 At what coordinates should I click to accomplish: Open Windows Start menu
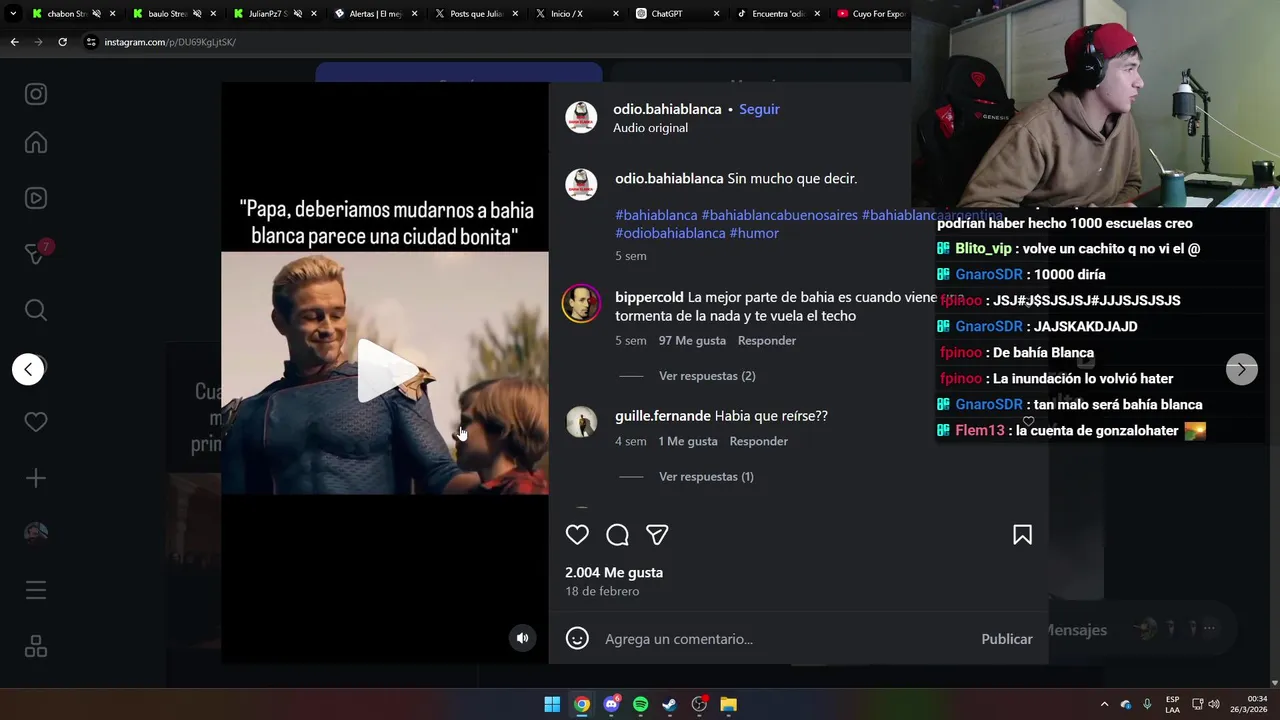[x=552, y=704]
